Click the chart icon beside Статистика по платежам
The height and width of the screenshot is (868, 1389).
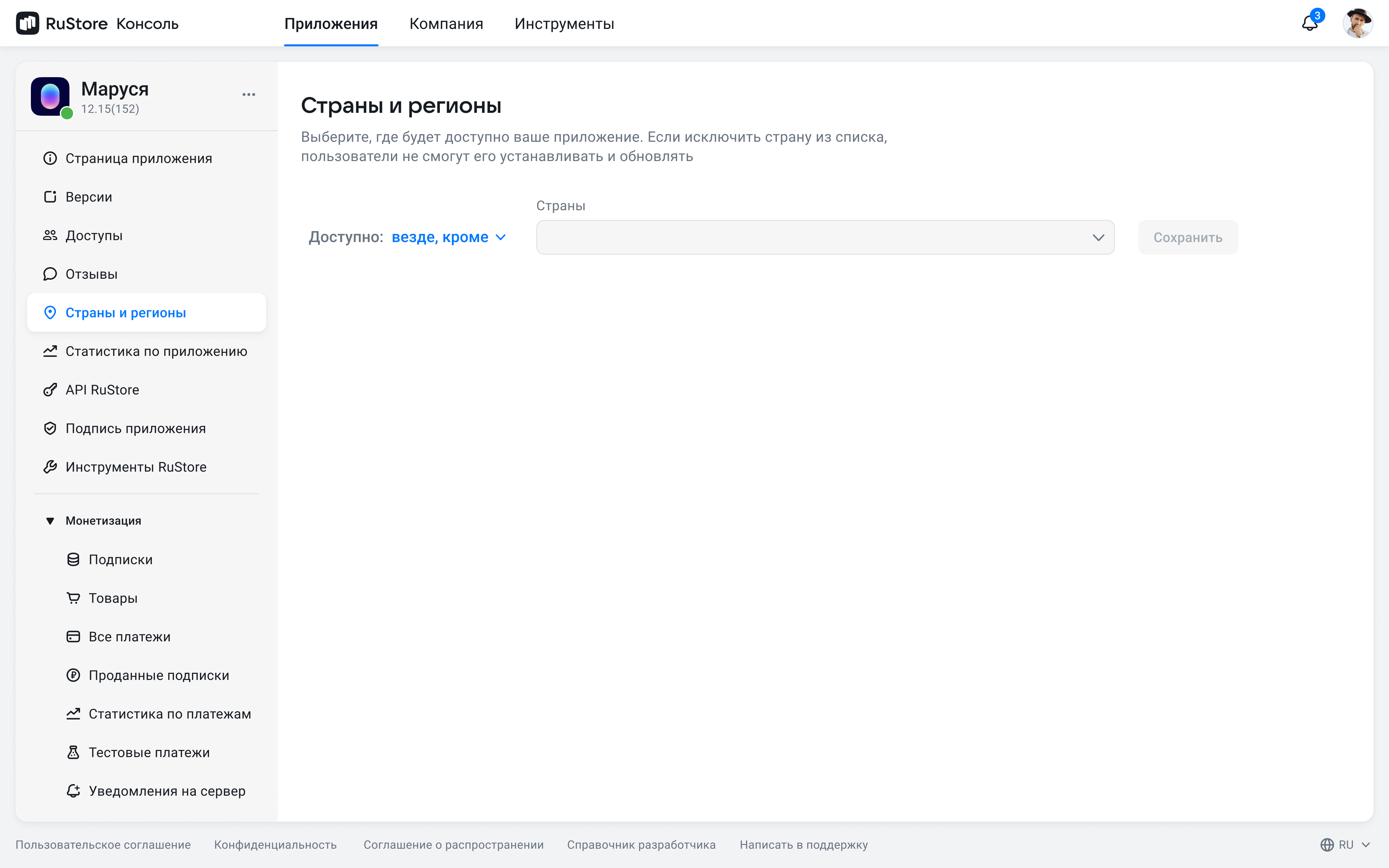[x=73, y=714]
